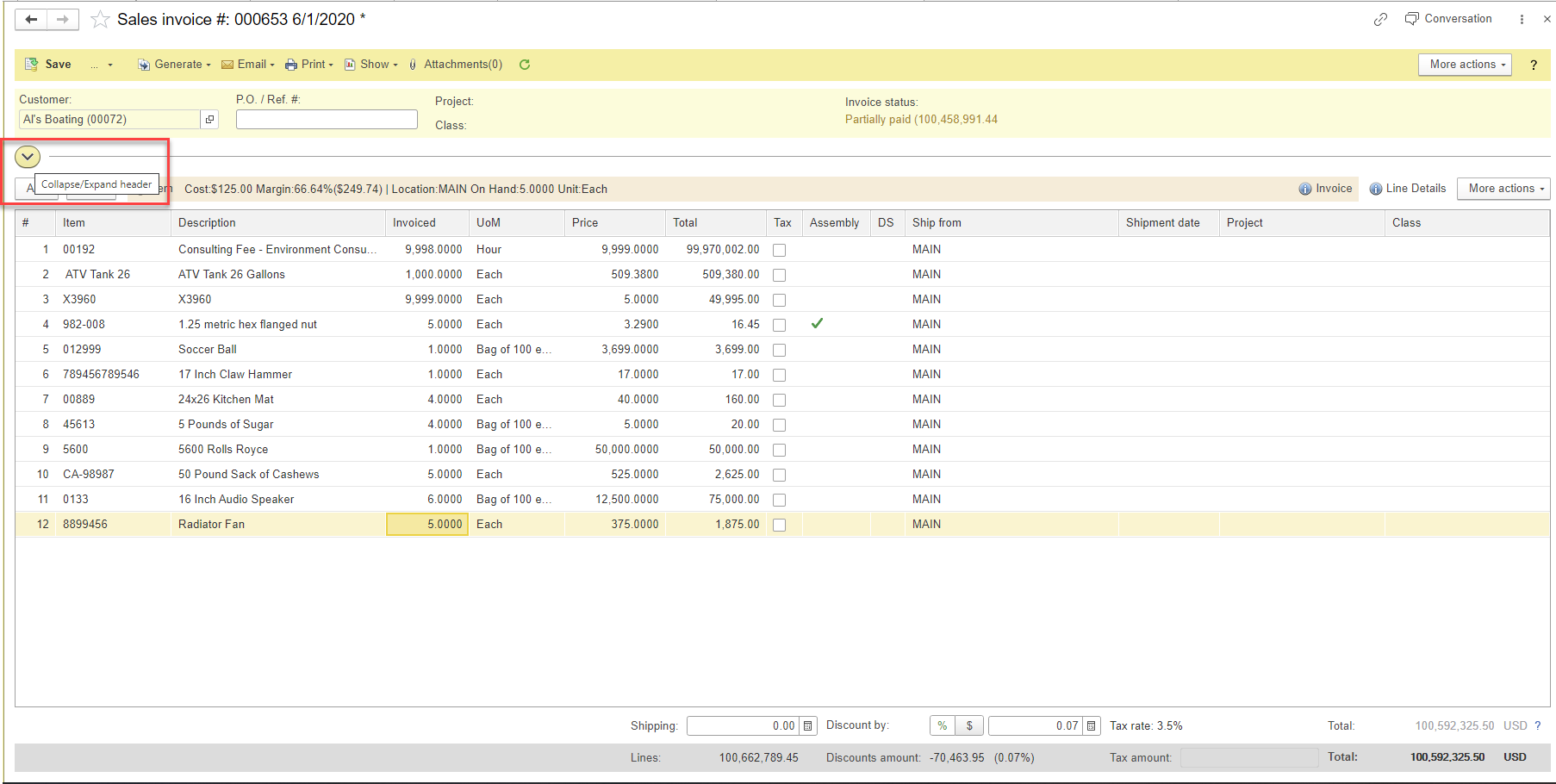Open the discount calculator icon
The image size is (1556, 784).
coord(1092,726)
